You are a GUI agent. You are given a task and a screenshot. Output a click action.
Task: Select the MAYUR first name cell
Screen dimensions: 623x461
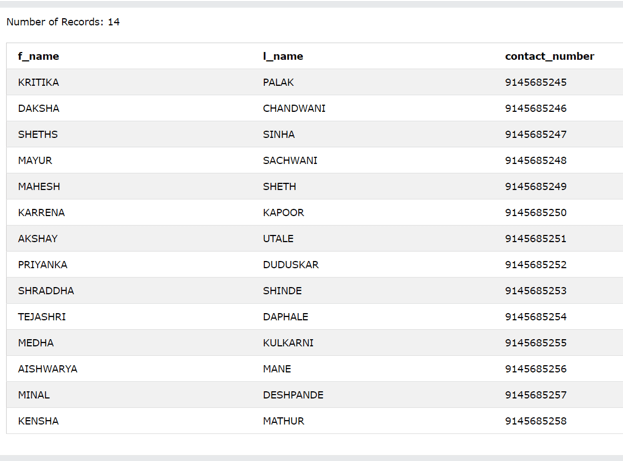pos(35,160)
